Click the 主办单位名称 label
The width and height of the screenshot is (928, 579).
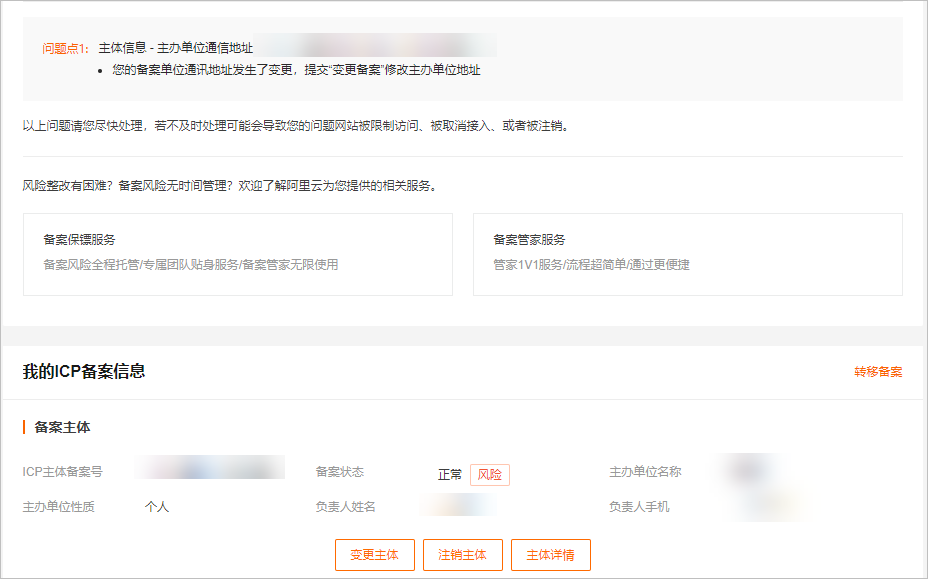click(645, 472)
